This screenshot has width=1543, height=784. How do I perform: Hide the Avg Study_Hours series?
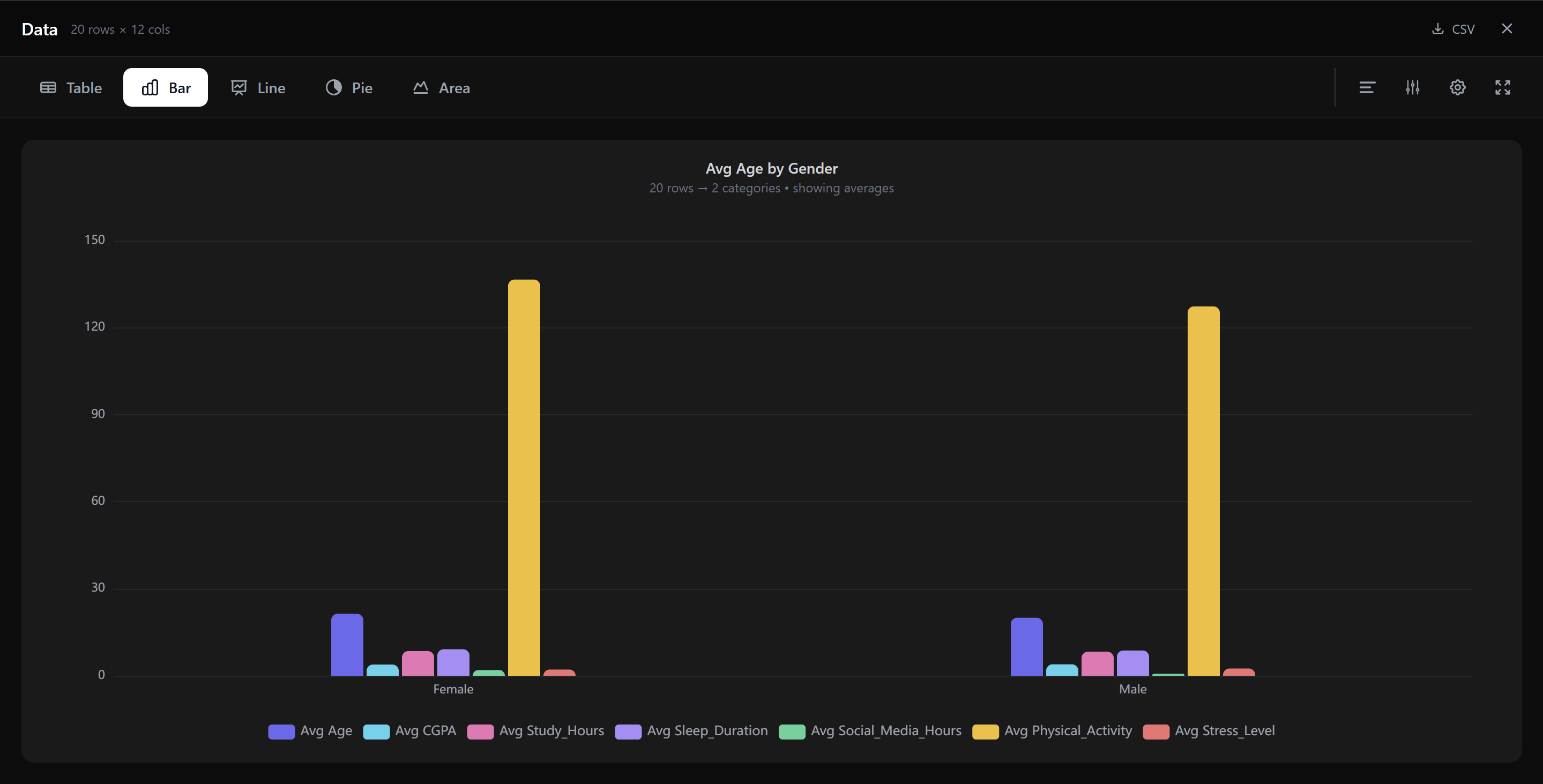pyautogui.click(x=535, y=731)
